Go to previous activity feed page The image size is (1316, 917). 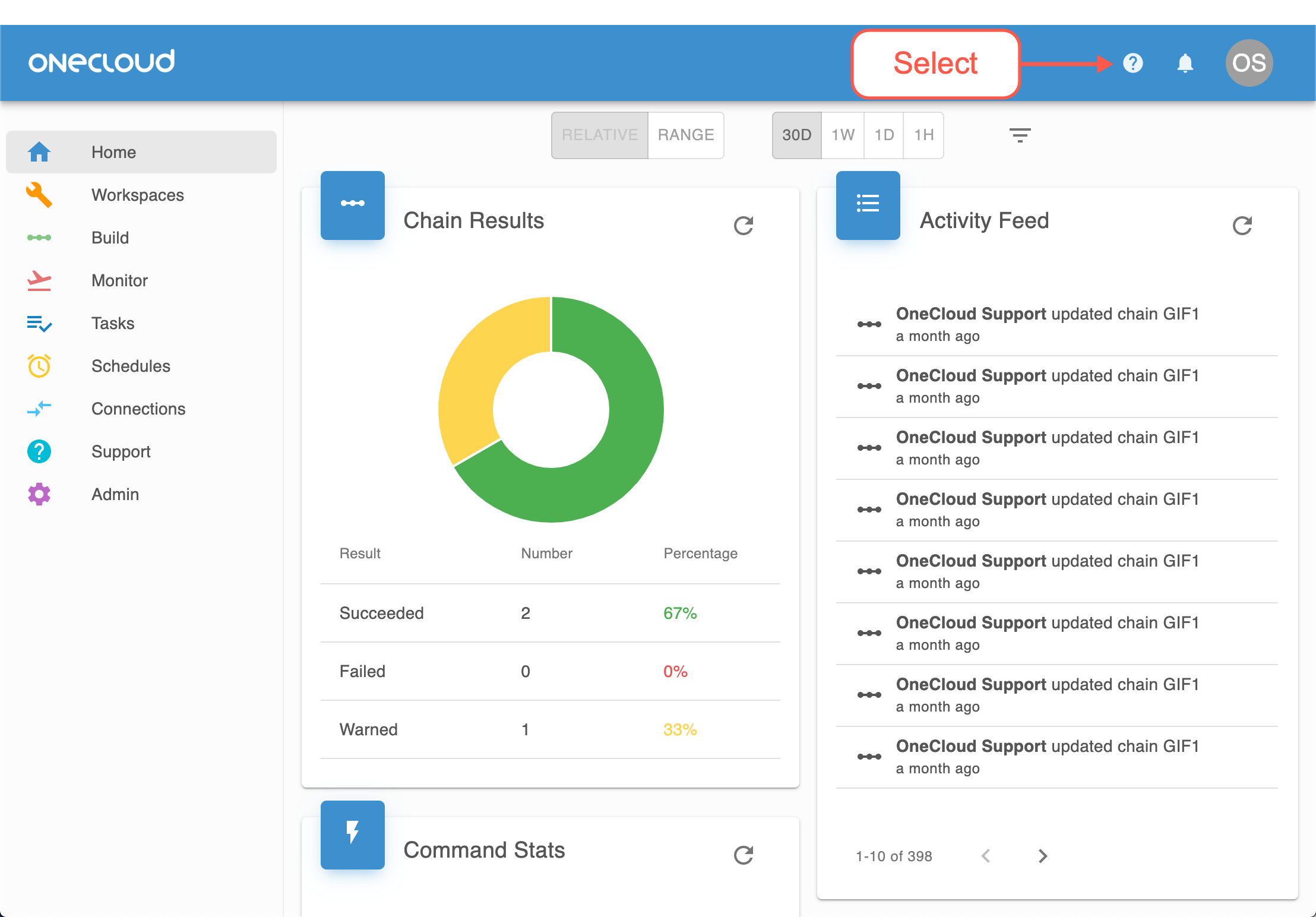pyautogui.click(x=986, y=856)
